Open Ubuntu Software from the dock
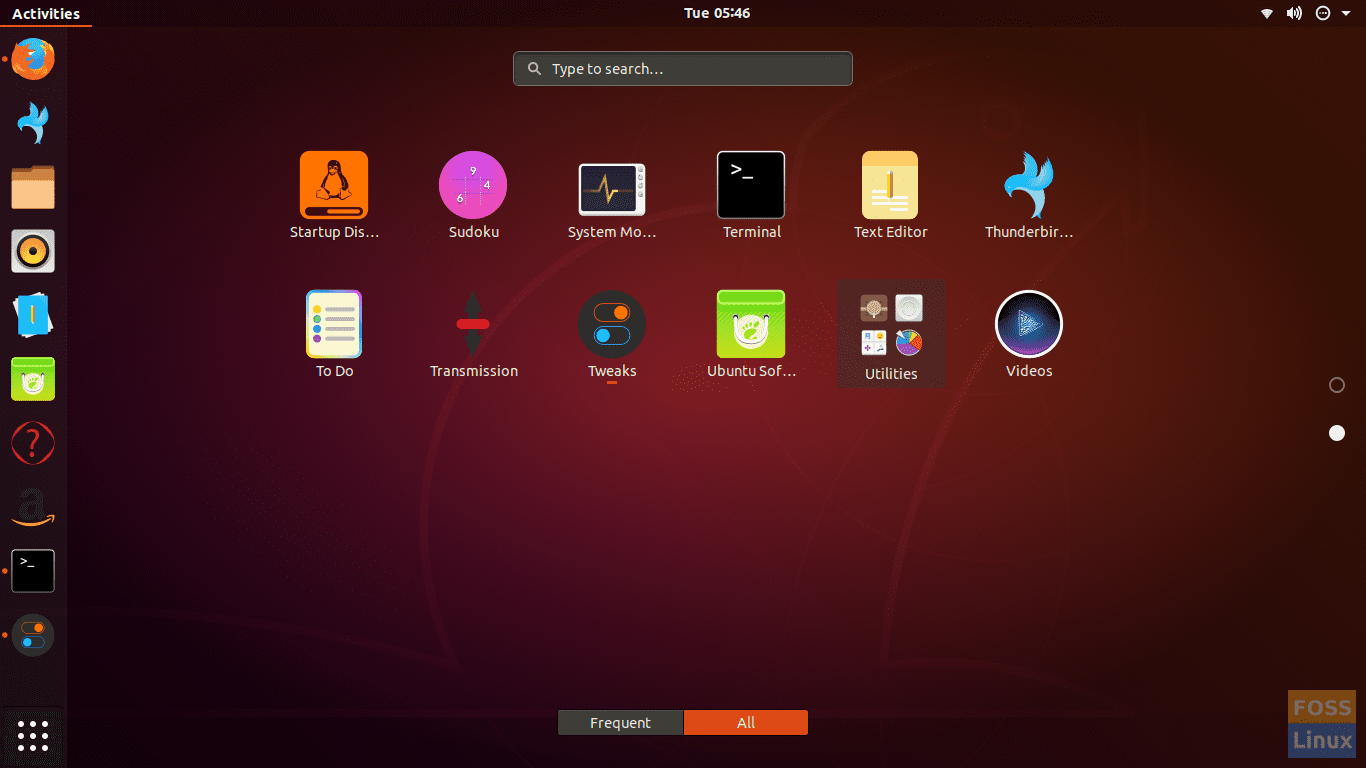The height and width of the screenshot is (768, 1366). [33, 379]
